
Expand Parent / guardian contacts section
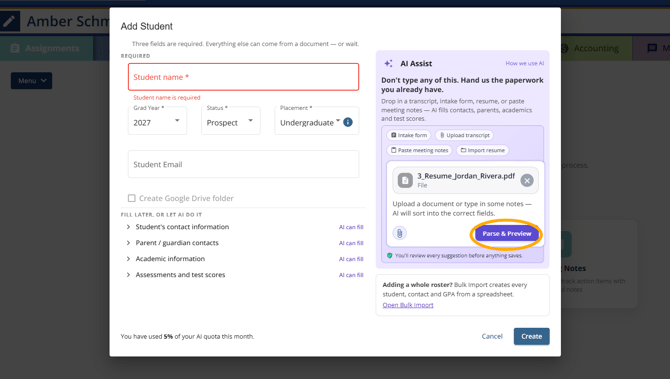[x=177, y=243]
